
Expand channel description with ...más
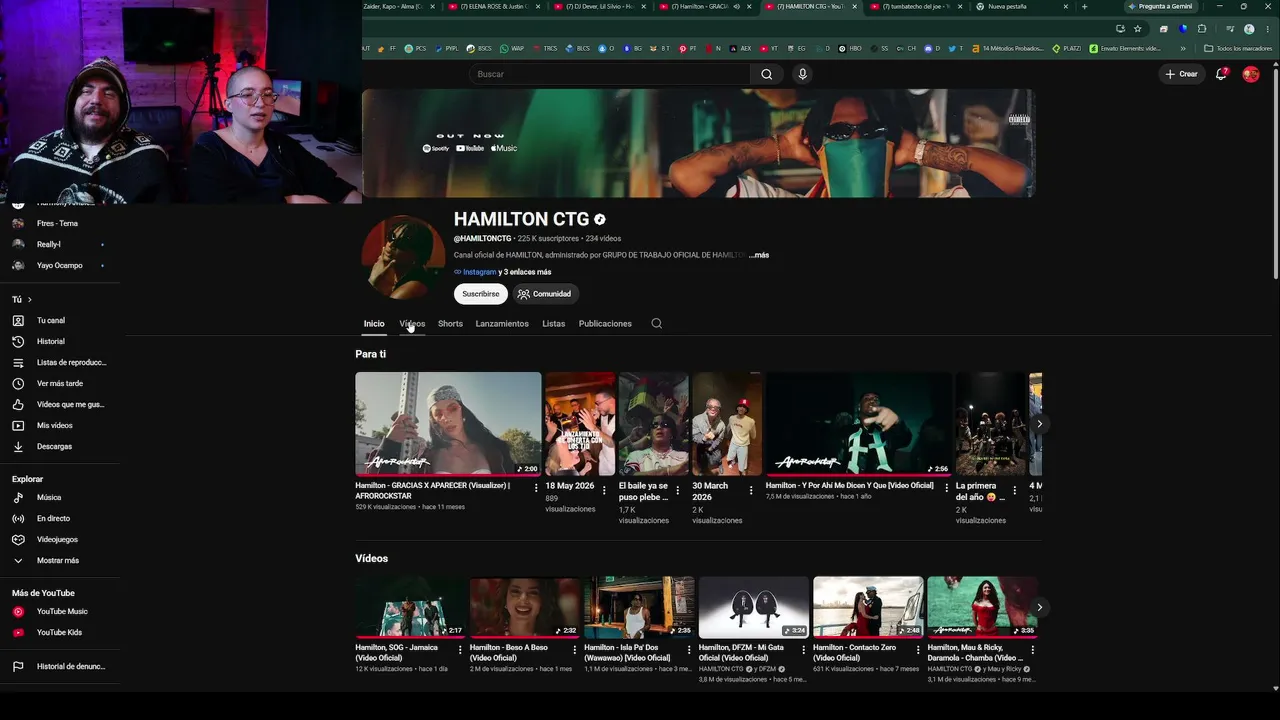click(759, 255)
